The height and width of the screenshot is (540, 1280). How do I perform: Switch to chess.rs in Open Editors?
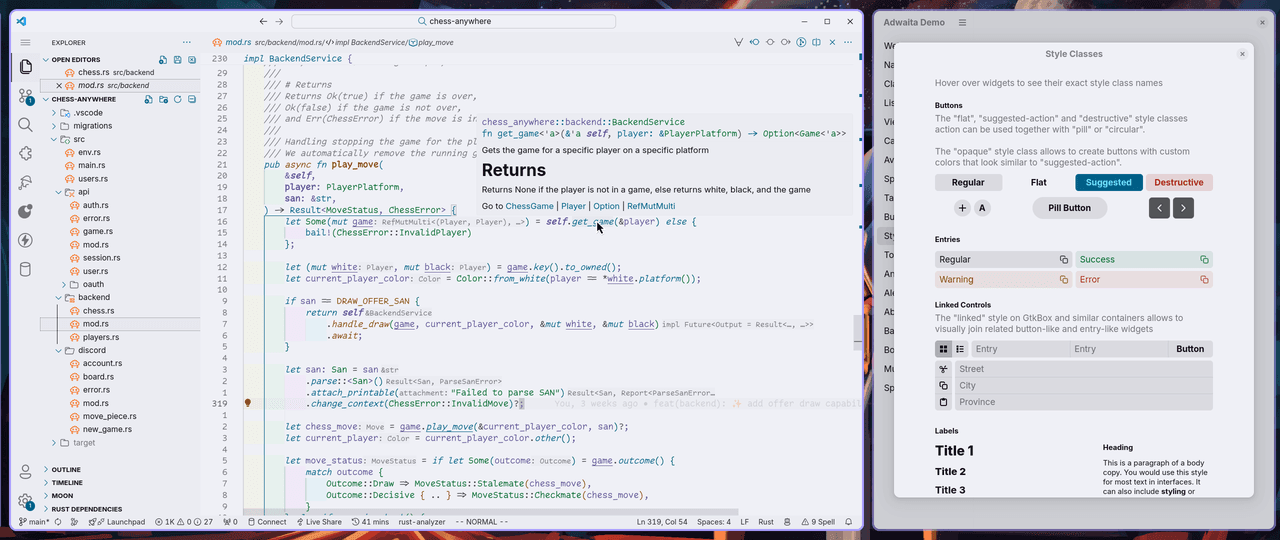pos(93,73)
